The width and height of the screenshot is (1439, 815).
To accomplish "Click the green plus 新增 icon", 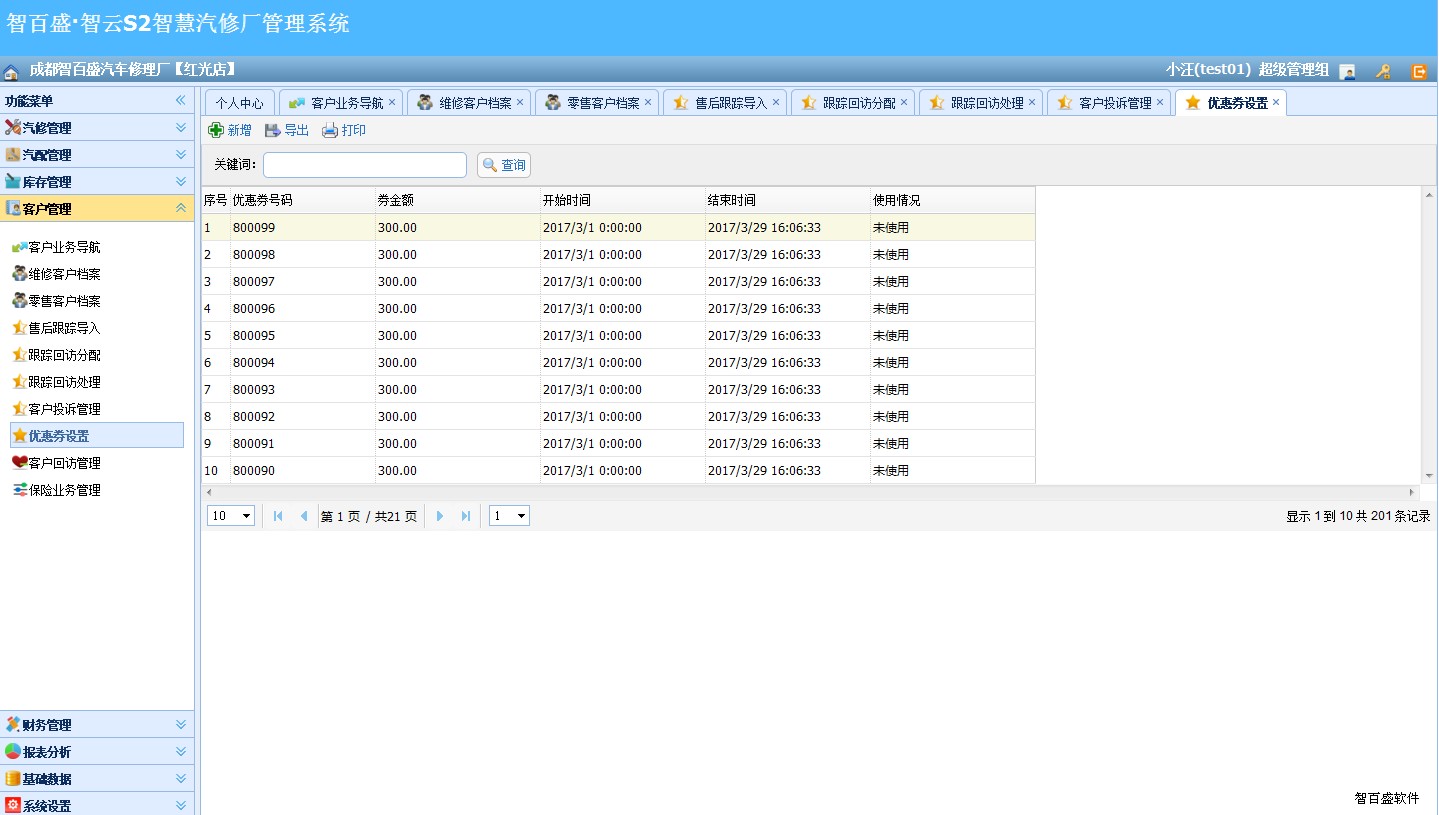I will (x=216, y=130).
